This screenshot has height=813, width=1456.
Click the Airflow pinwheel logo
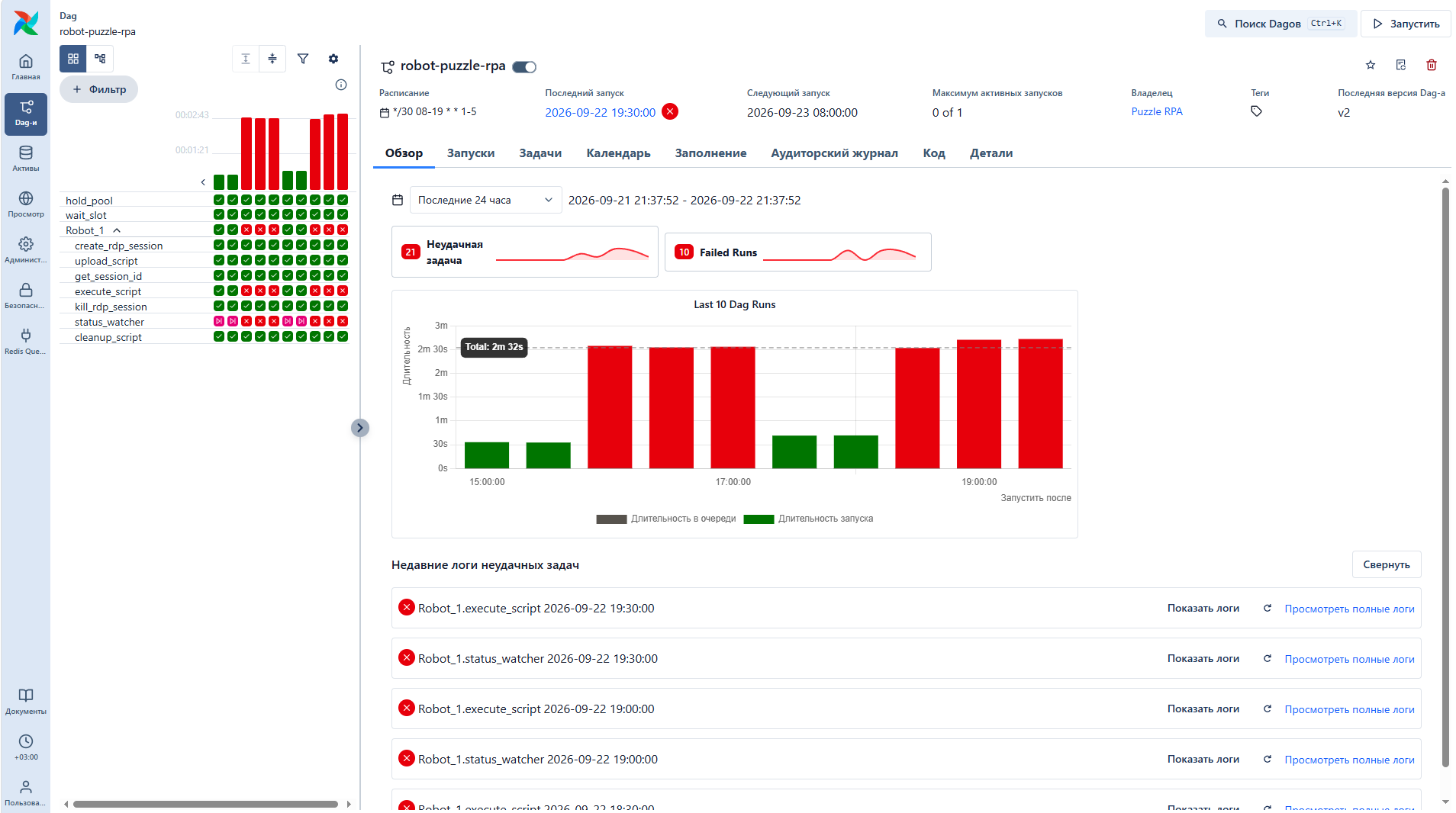pyautogui.click(x=26, y=23)
